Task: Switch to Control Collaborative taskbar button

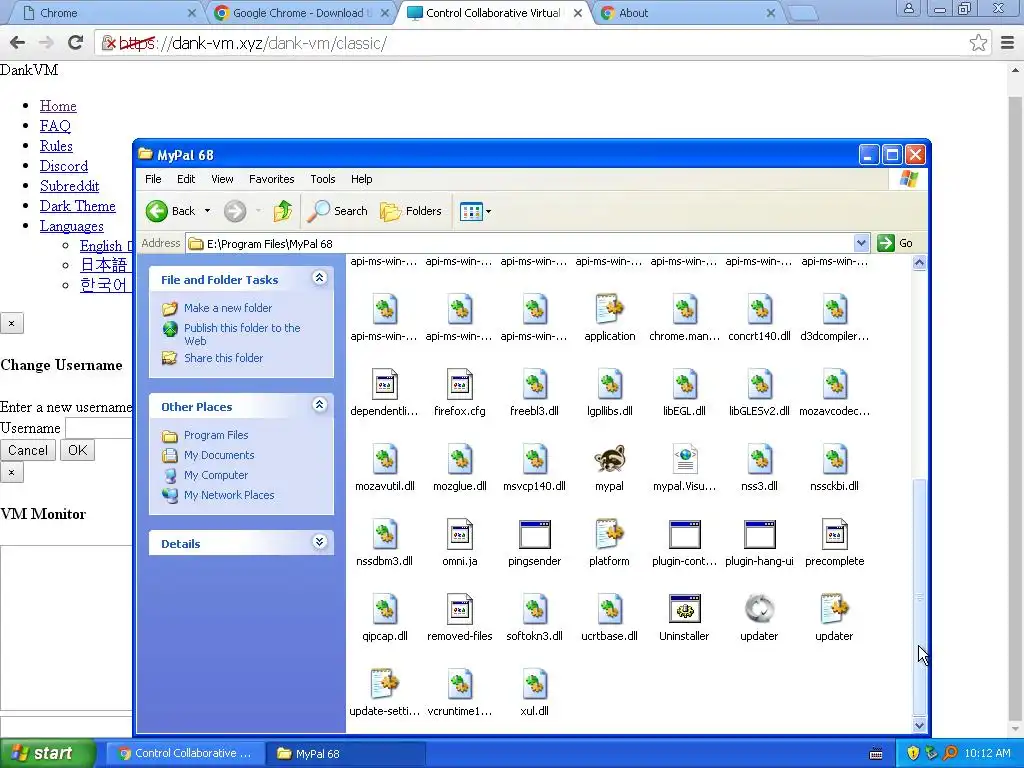Action: tap(185, 753)
